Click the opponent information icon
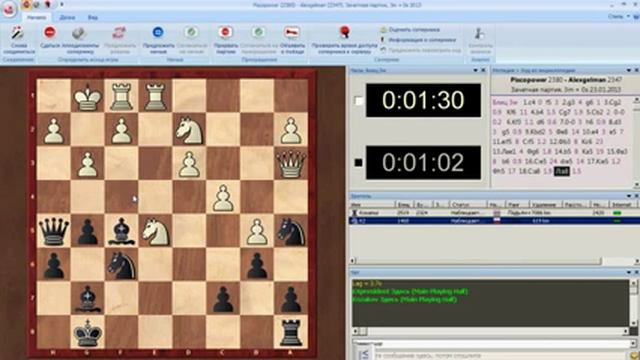Image resolution: width=640 pixels, height=360 pixels. [383, 40]
